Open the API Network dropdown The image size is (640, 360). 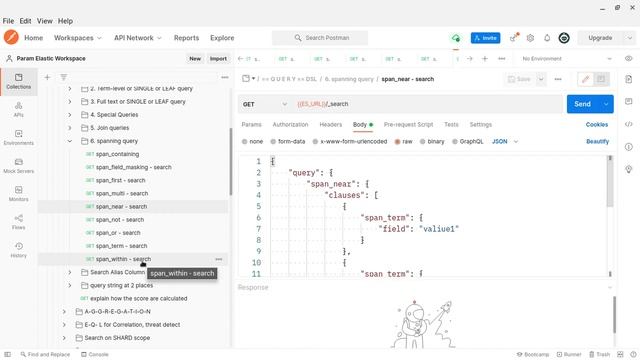(138, 38)
